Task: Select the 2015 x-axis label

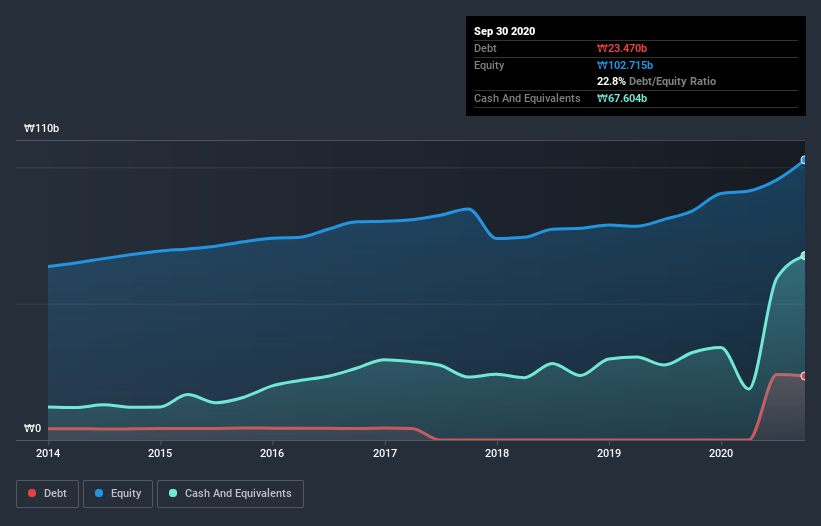Action: point(160,453)
